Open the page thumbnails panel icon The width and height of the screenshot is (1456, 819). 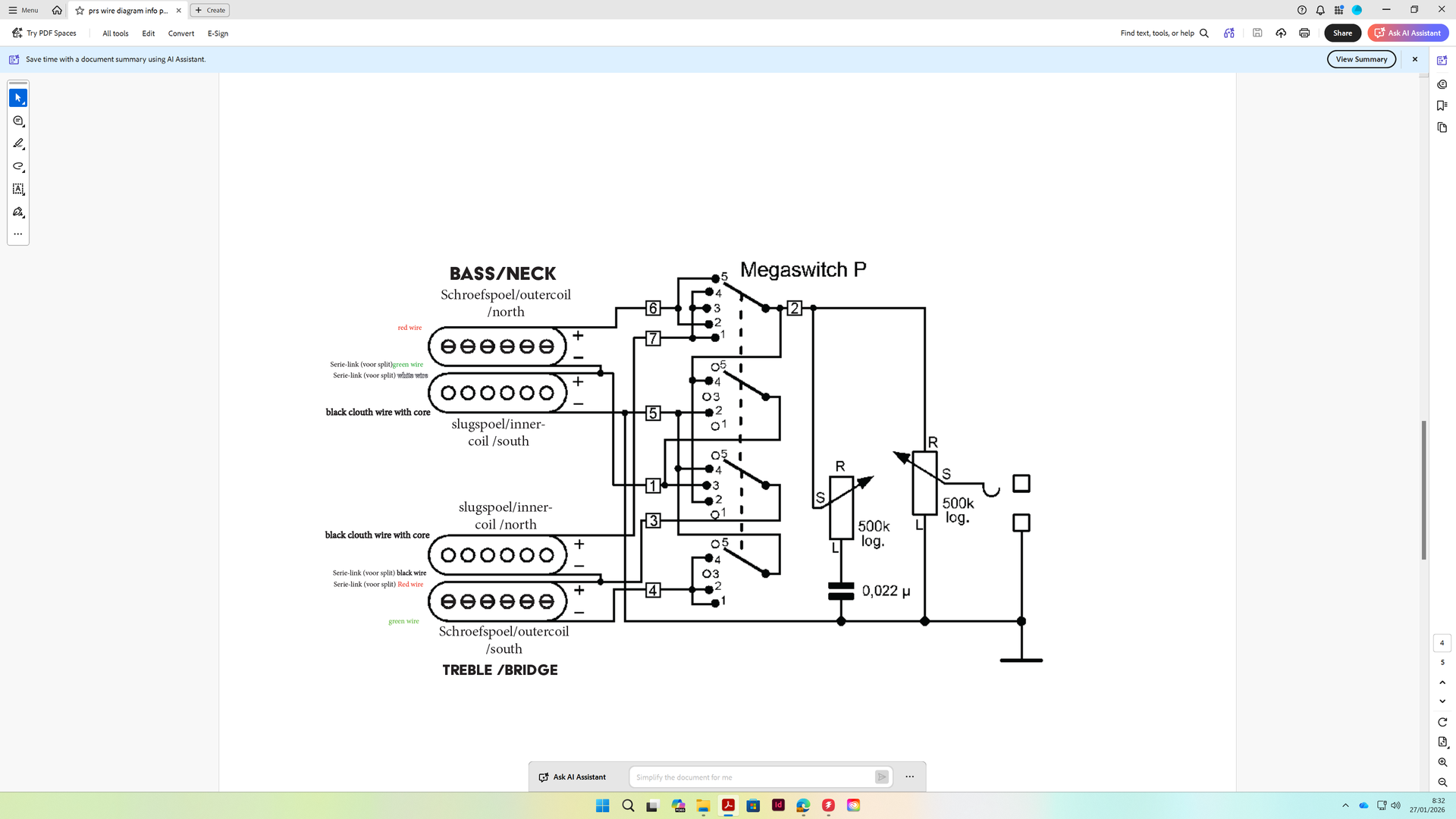tap(1442, 127)
